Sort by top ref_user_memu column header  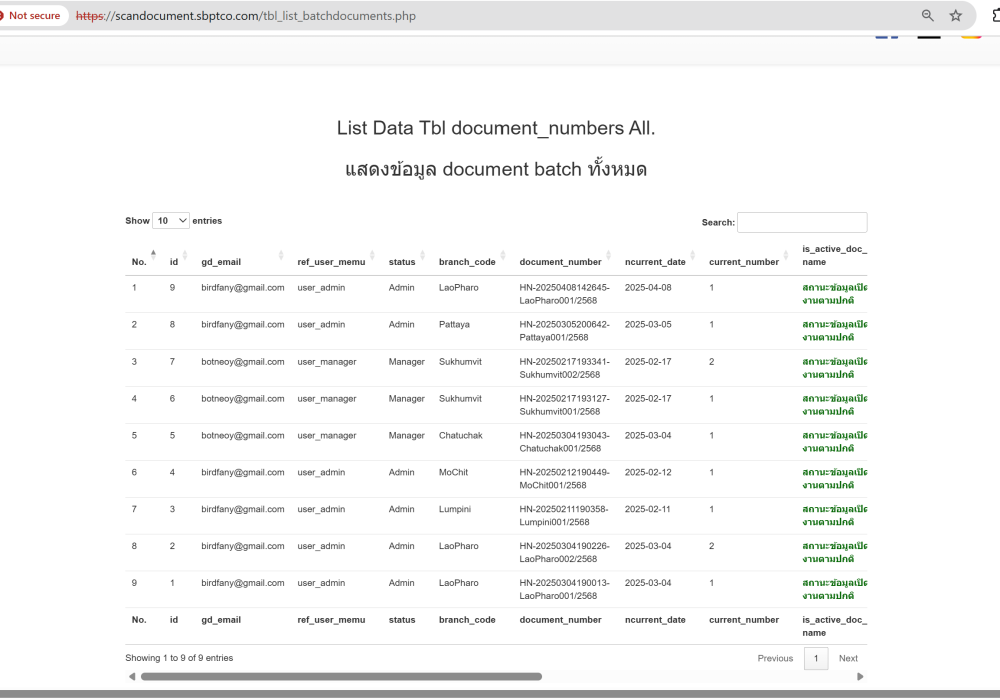[x=331, y=262]
